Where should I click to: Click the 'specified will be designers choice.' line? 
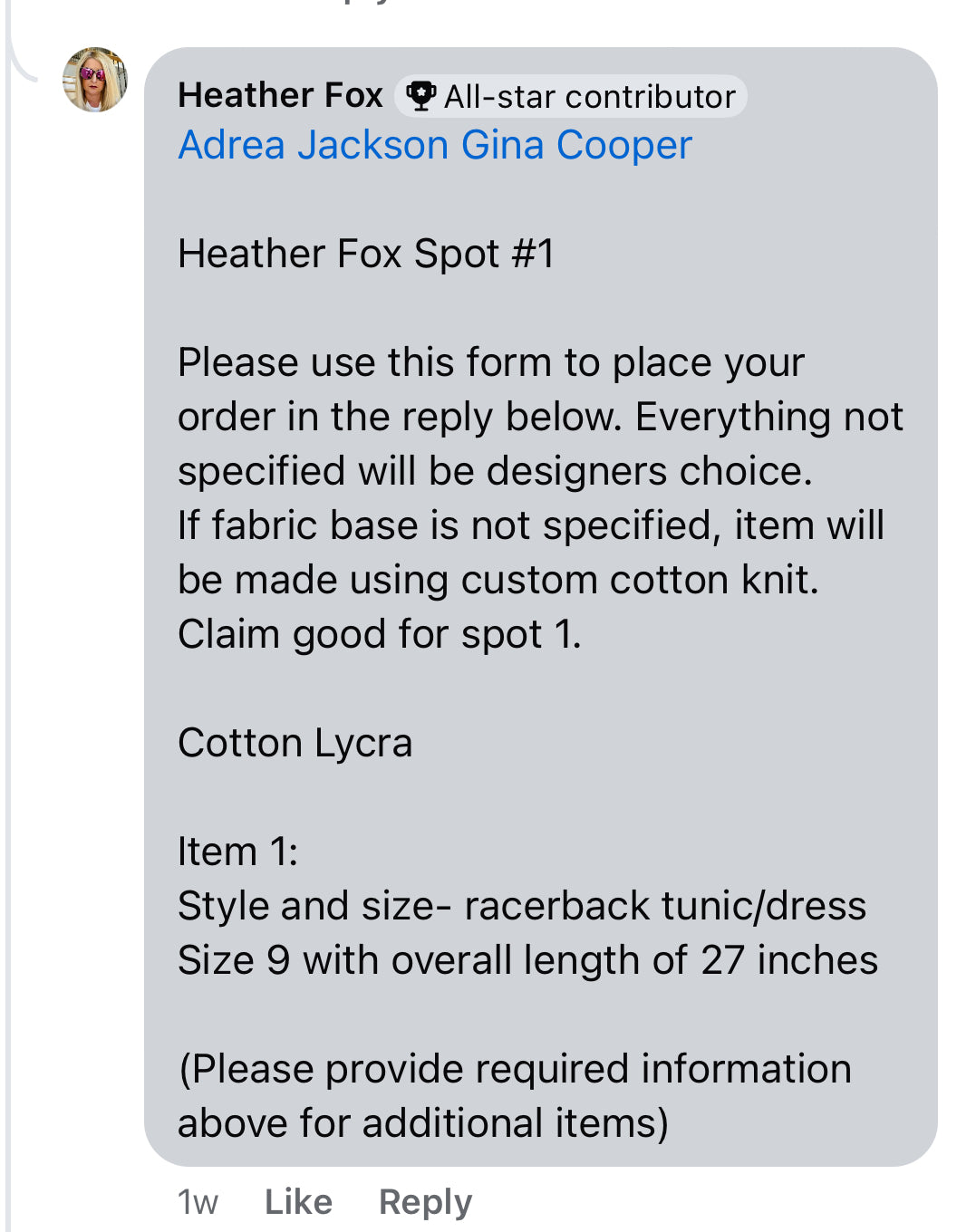(495, 471)
